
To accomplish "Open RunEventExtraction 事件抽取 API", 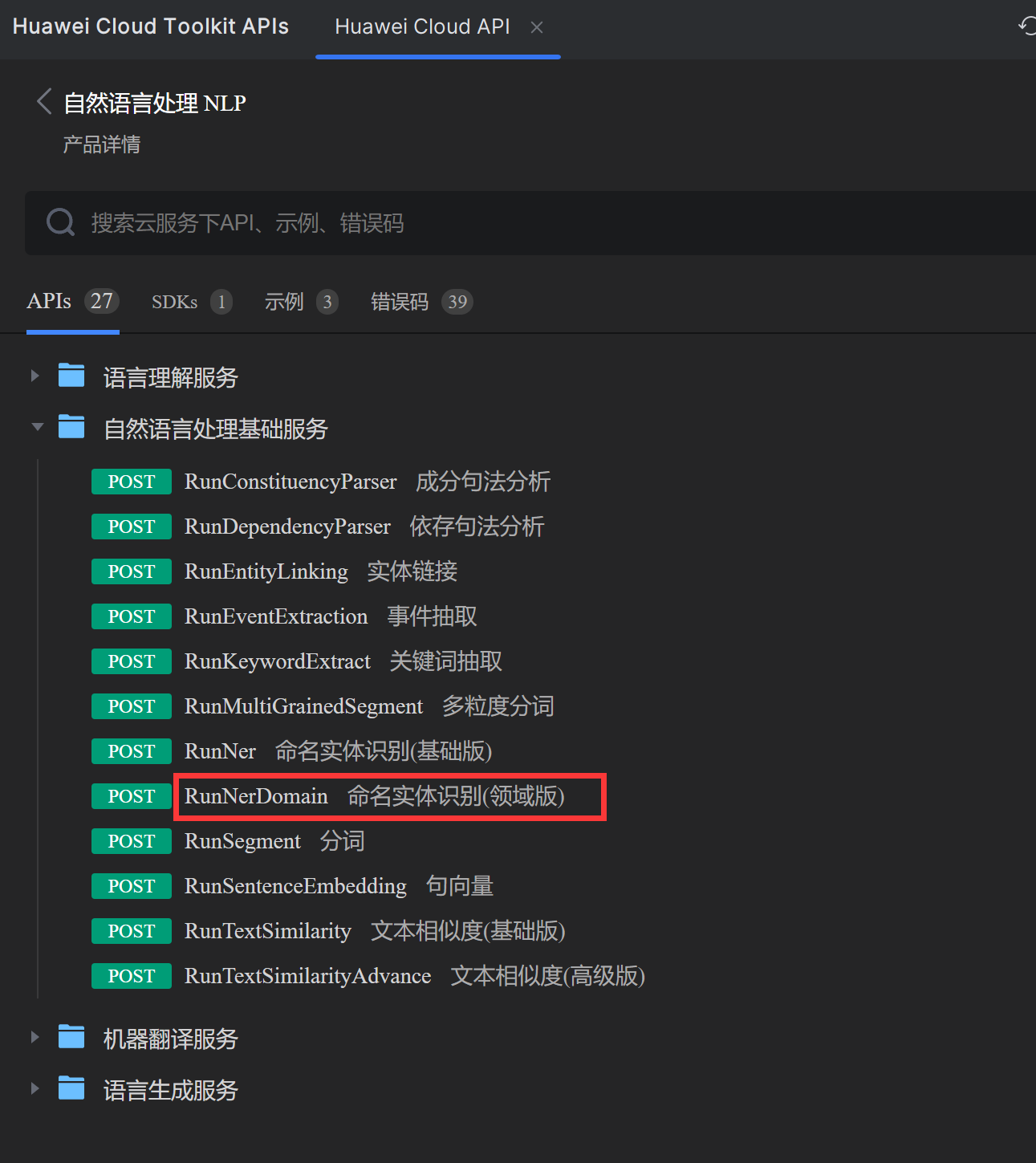I will 331,616.
